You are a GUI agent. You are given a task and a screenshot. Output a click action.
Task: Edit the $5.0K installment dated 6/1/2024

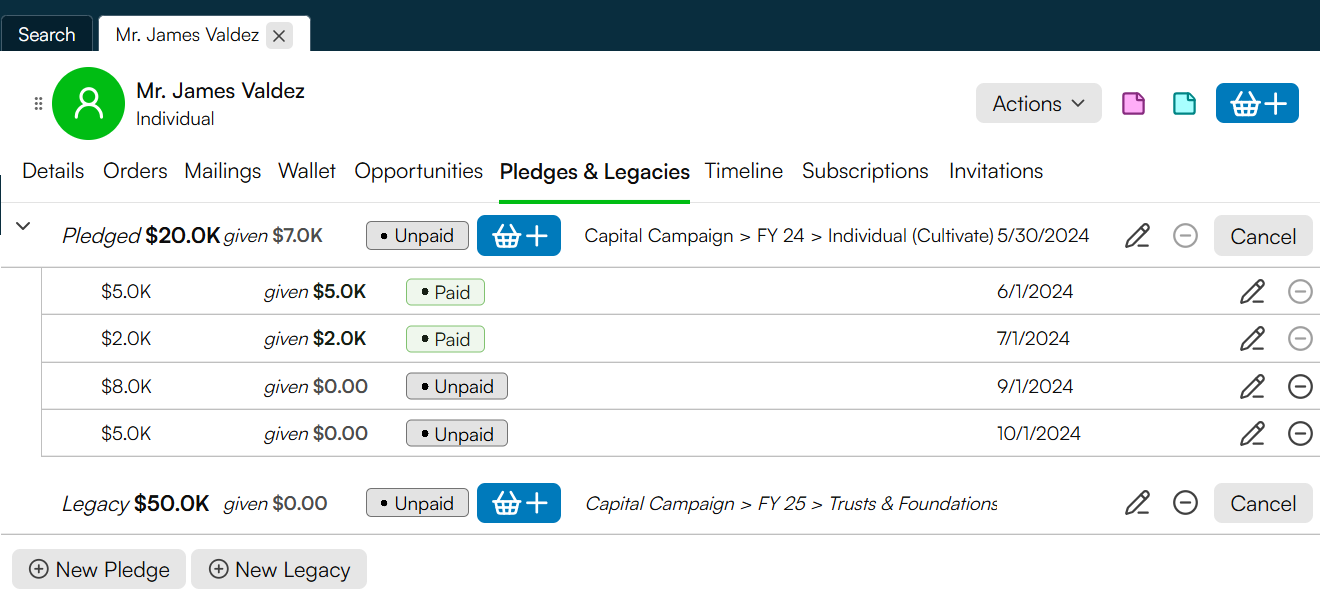coord(1252,292)
